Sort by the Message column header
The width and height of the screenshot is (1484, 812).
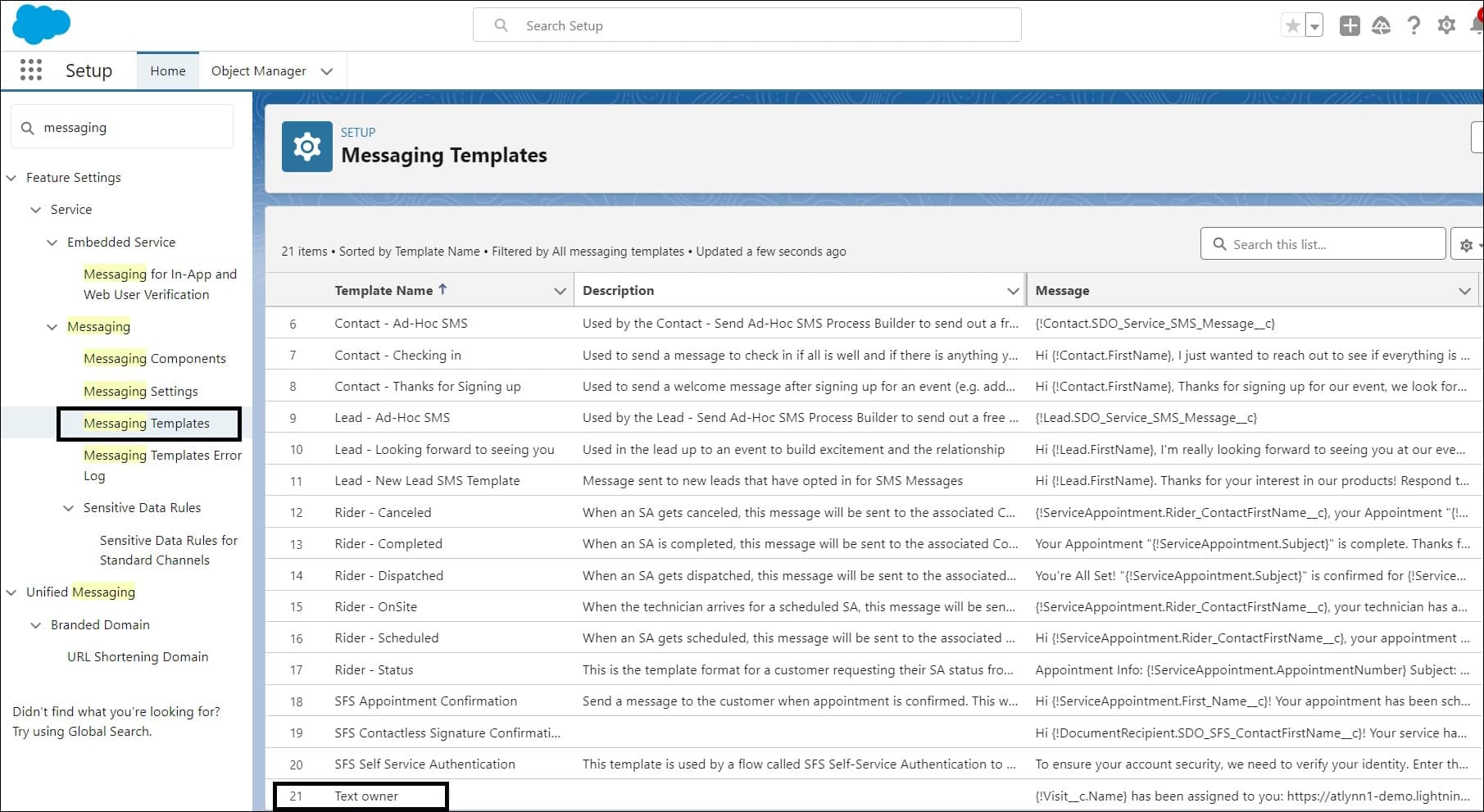1062,291
